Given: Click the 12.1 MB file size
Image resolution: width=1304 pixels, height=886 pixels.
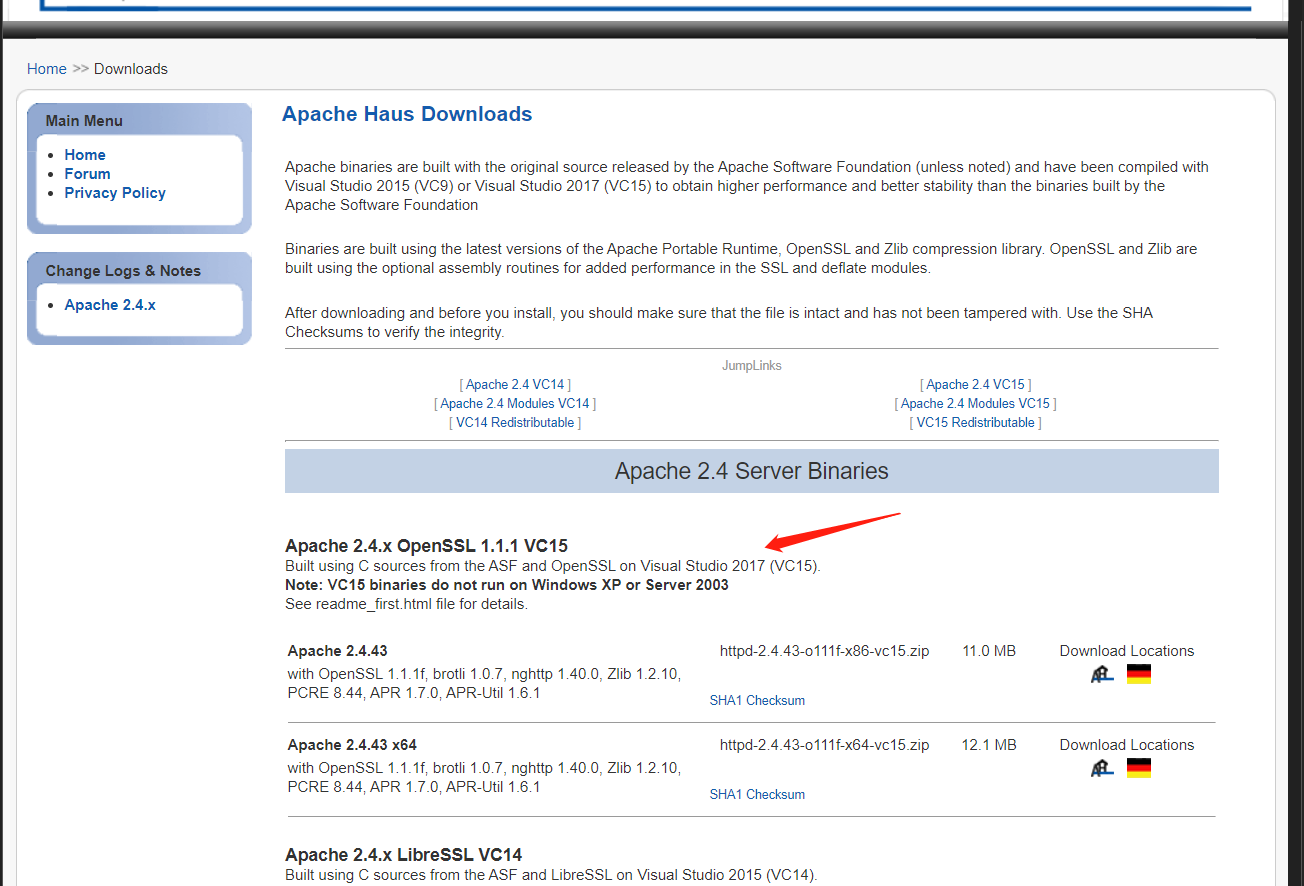Looking at the screenshot, I should click(x=989, y=745).
